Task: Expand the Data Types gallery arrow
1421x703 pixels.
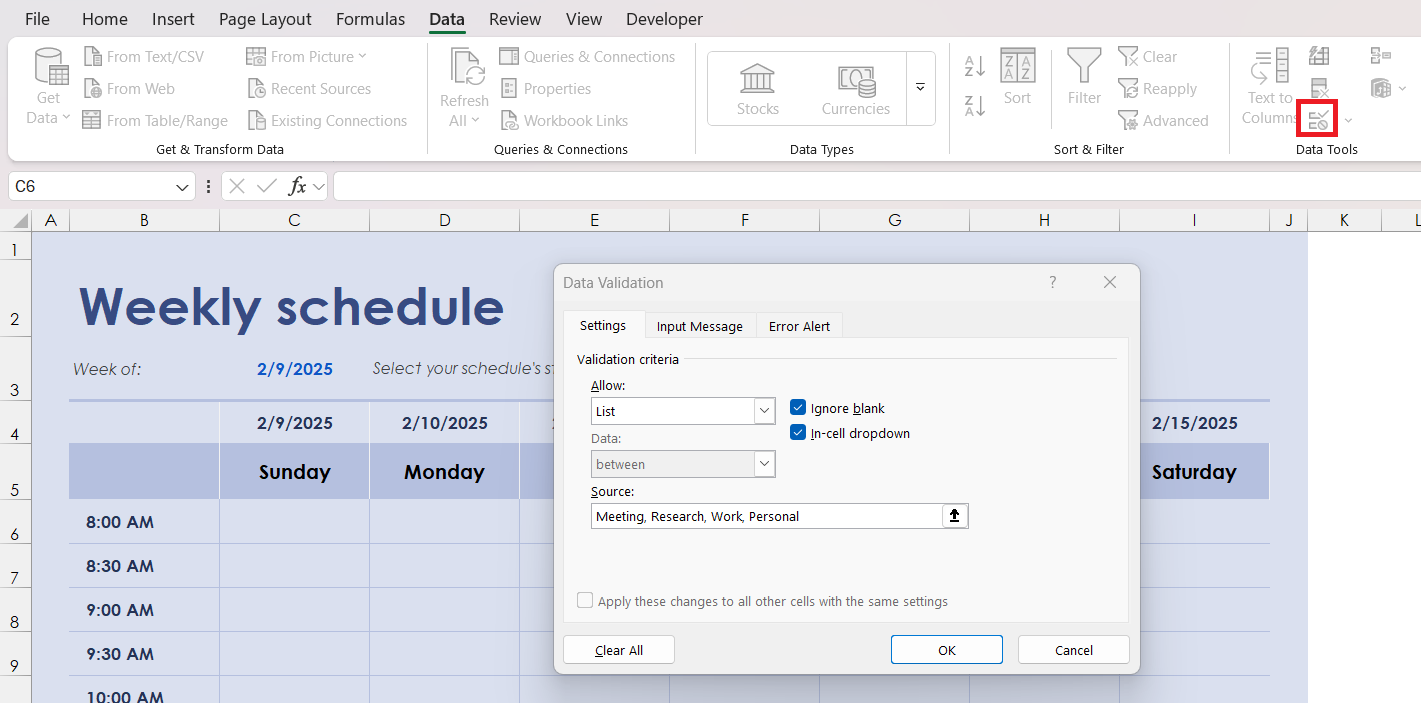Action: [x=920, y=88]
